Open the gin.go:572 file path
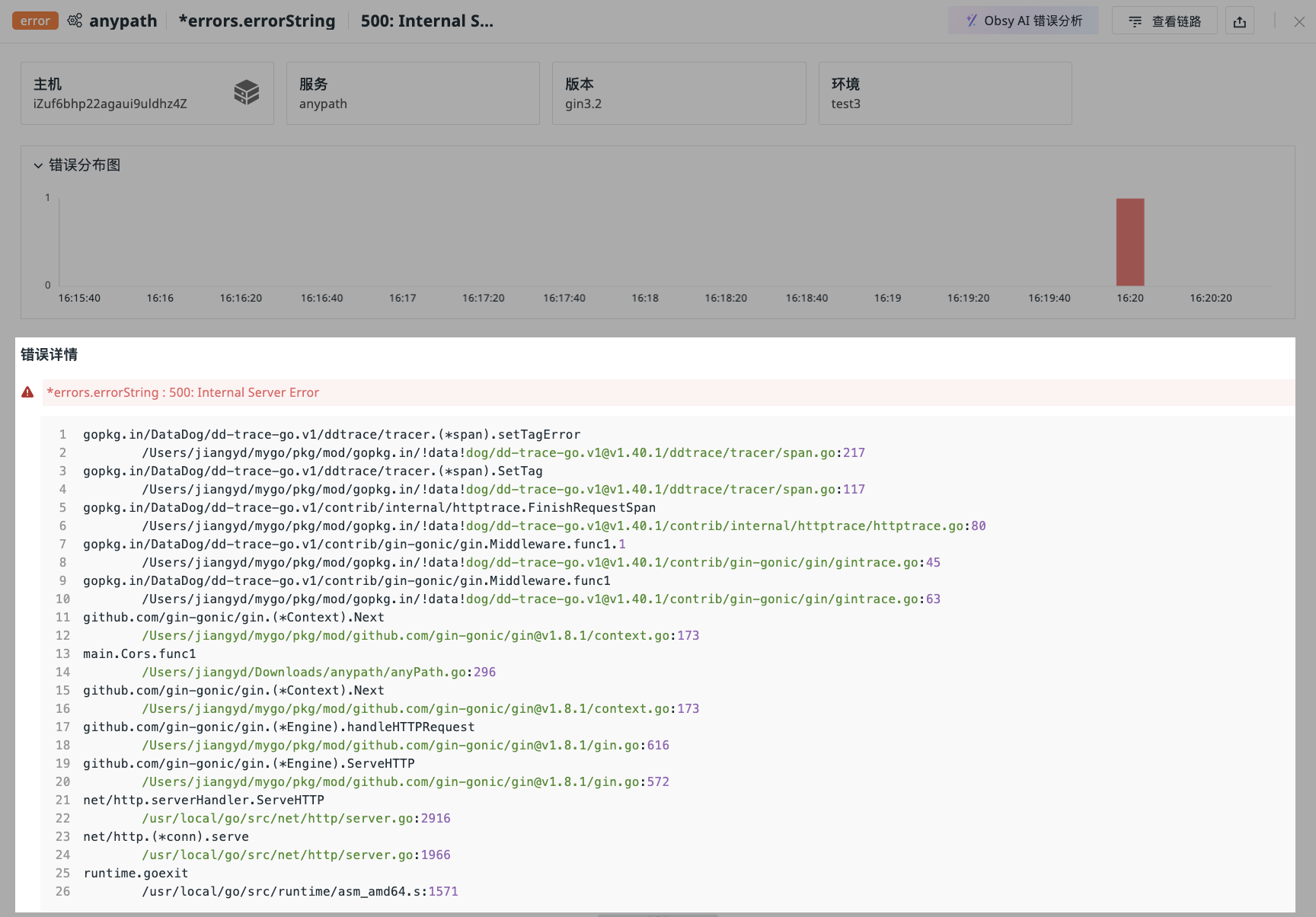The image size is (1316, 917). pyautogui.click(x=406, y=781)
